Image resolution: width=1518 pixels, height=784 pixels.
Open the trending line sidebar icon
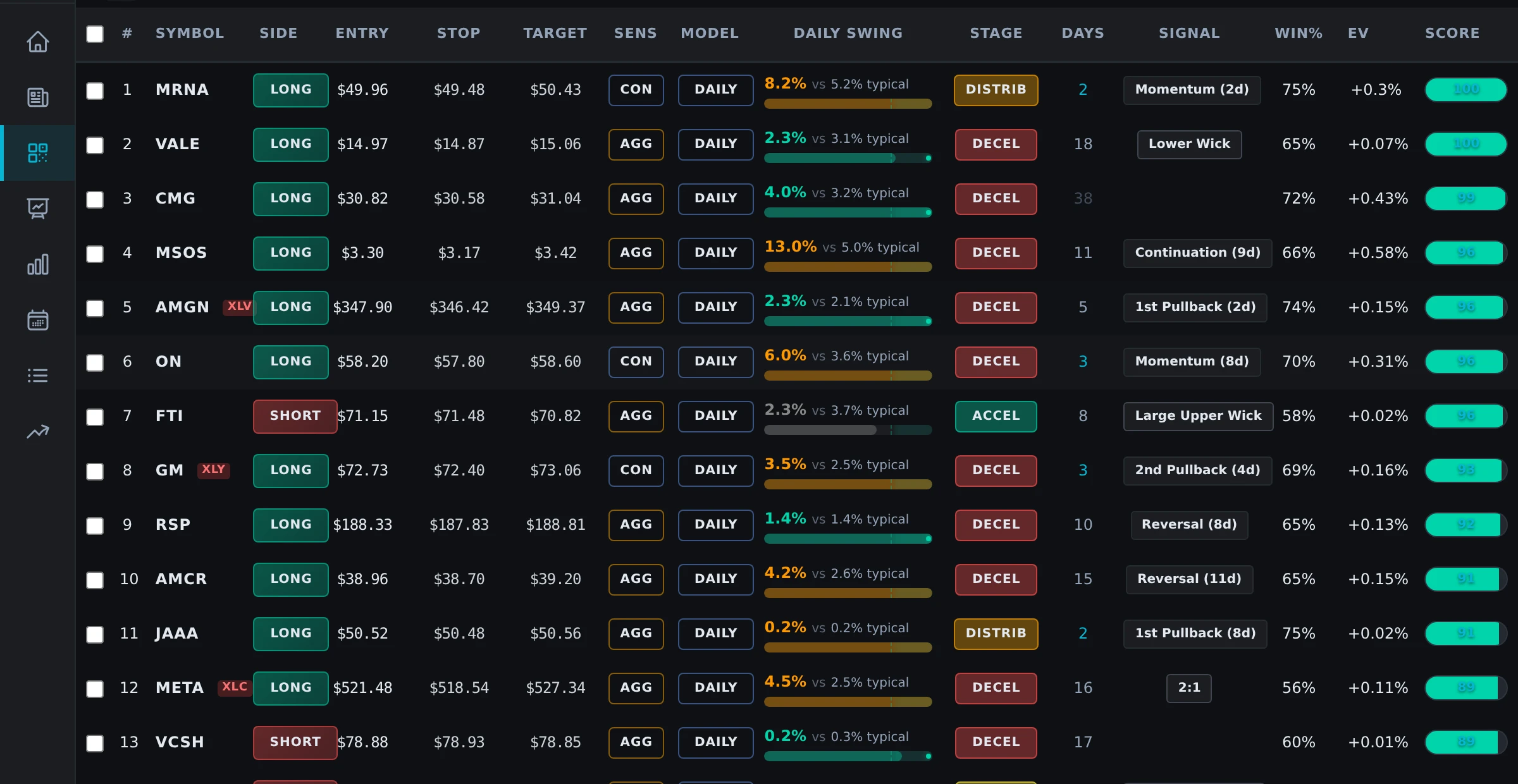coord(38,431)
